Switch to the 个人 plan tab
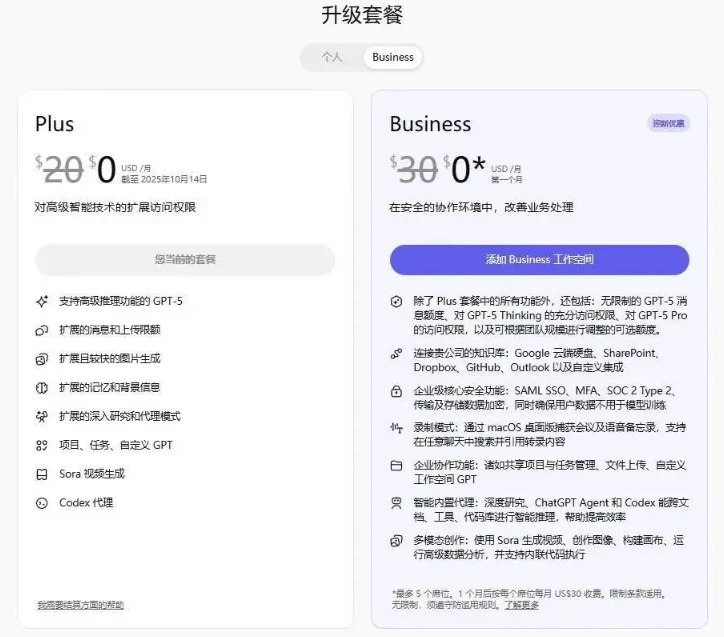This screenshot has width=724, height=637. click(x=332, y=57)
